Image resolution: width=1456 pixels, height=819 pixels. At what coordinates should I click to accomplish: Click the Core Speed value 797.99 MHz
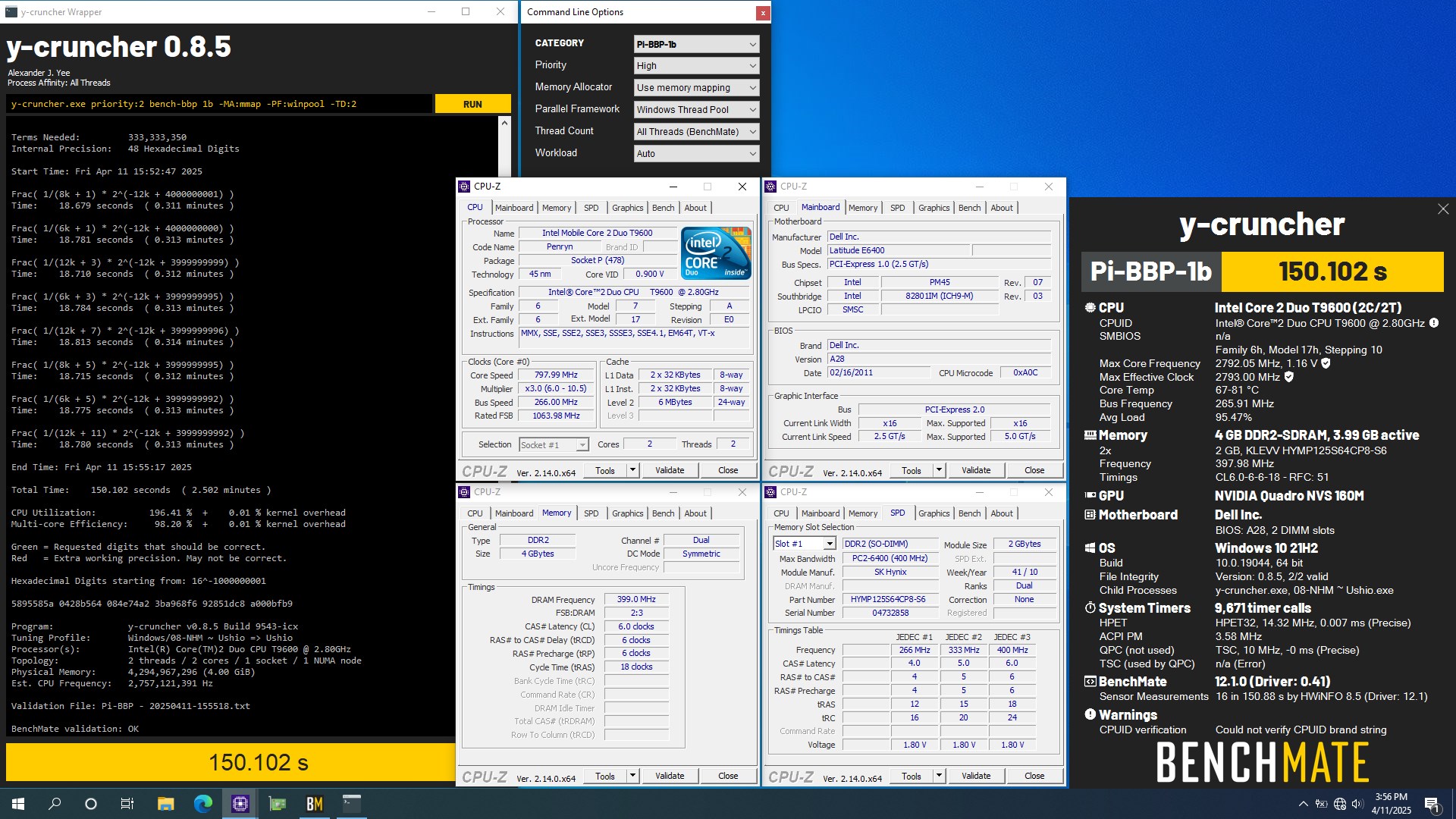[556, 375]
